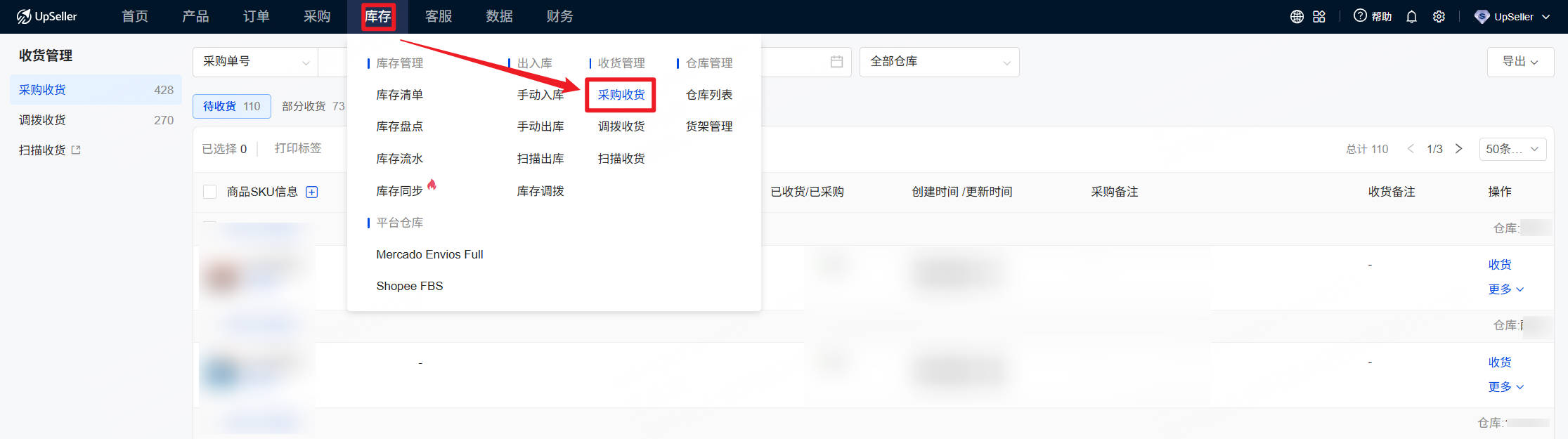Open the apps grid icon
Image resolution: width=1568 pixels, height=439 pixels.
pyautogui.click(x=1319, y=16)
